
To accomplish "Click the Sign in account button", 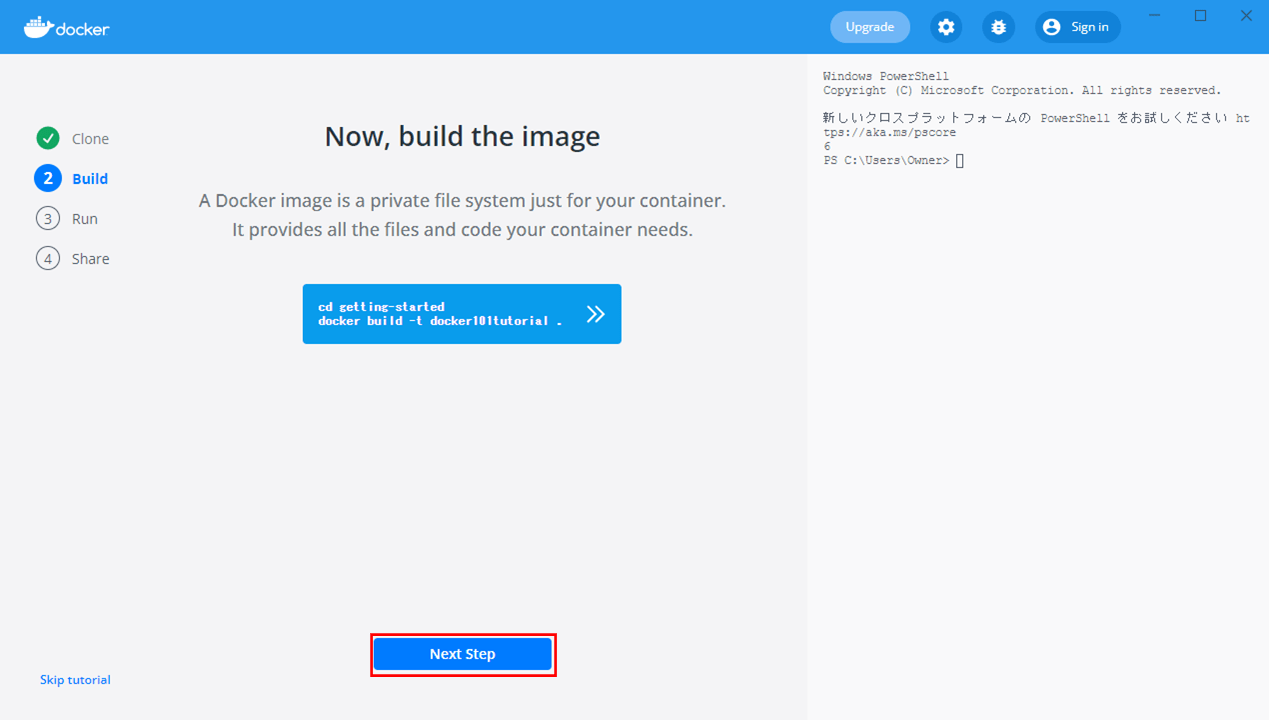I will (x=1078, y=27).
